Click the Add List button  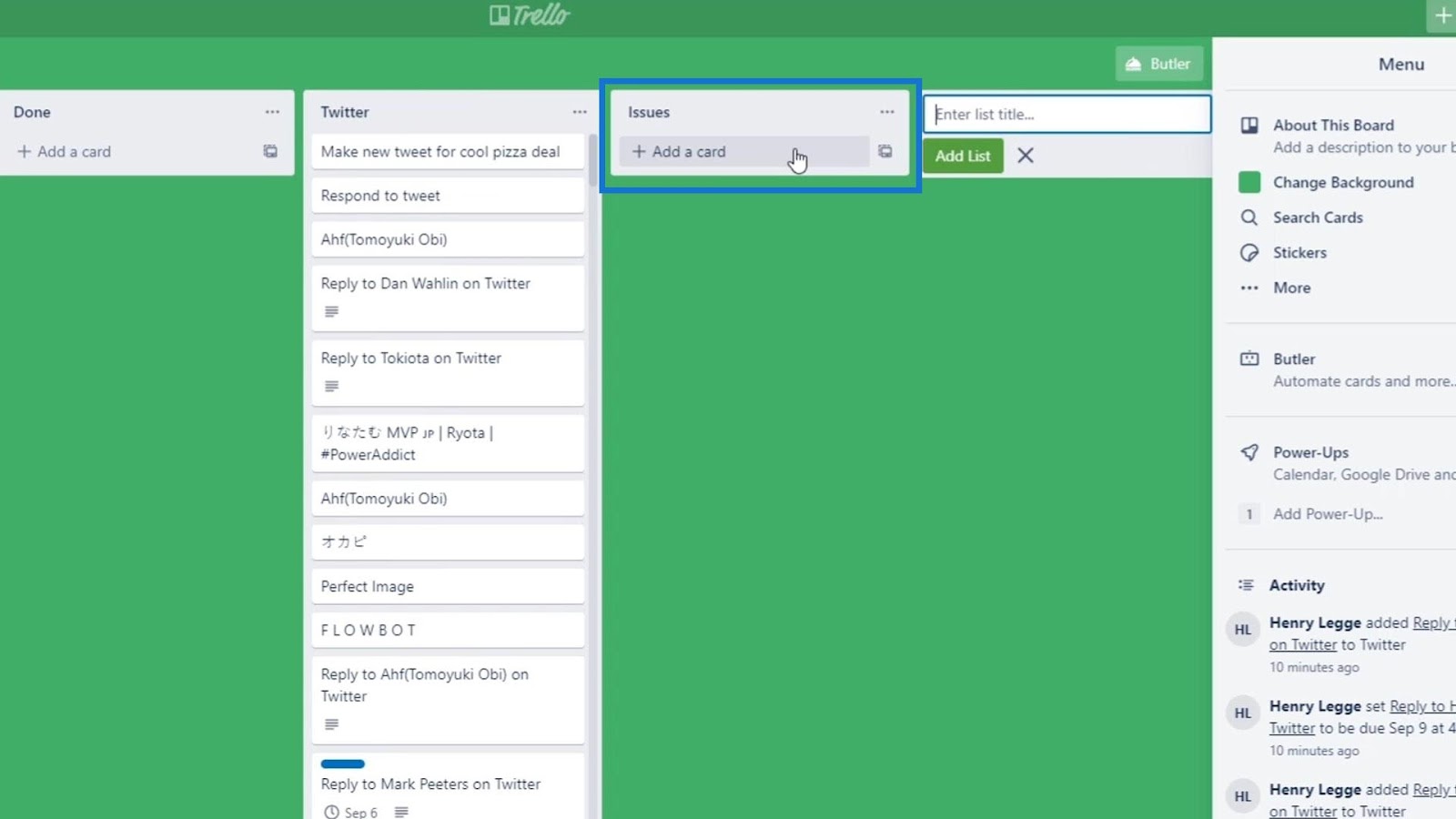point(963,156)
